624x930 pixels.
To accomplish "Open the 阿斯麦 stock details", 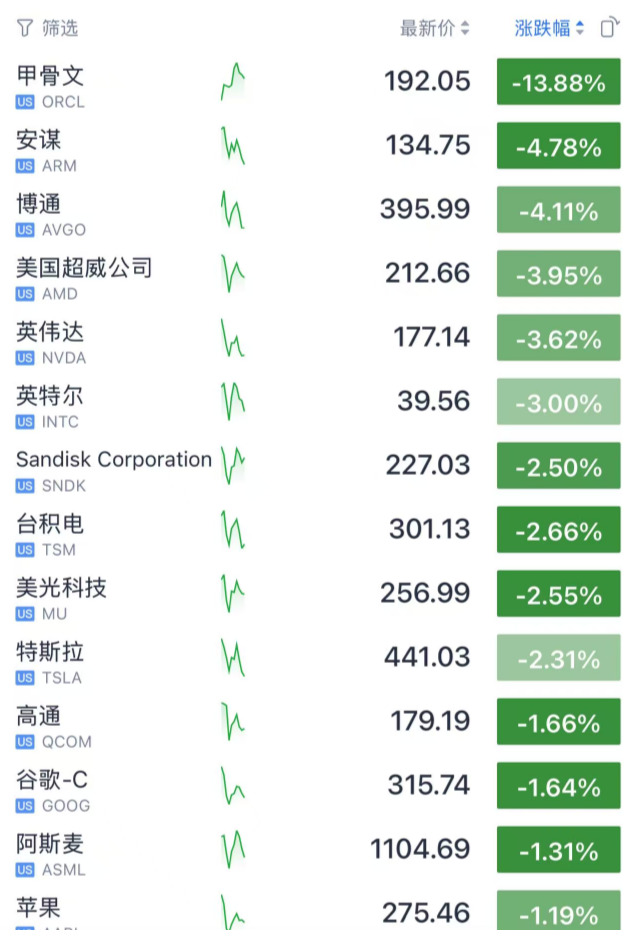I will pyautogui.click(x=49, y=843).
